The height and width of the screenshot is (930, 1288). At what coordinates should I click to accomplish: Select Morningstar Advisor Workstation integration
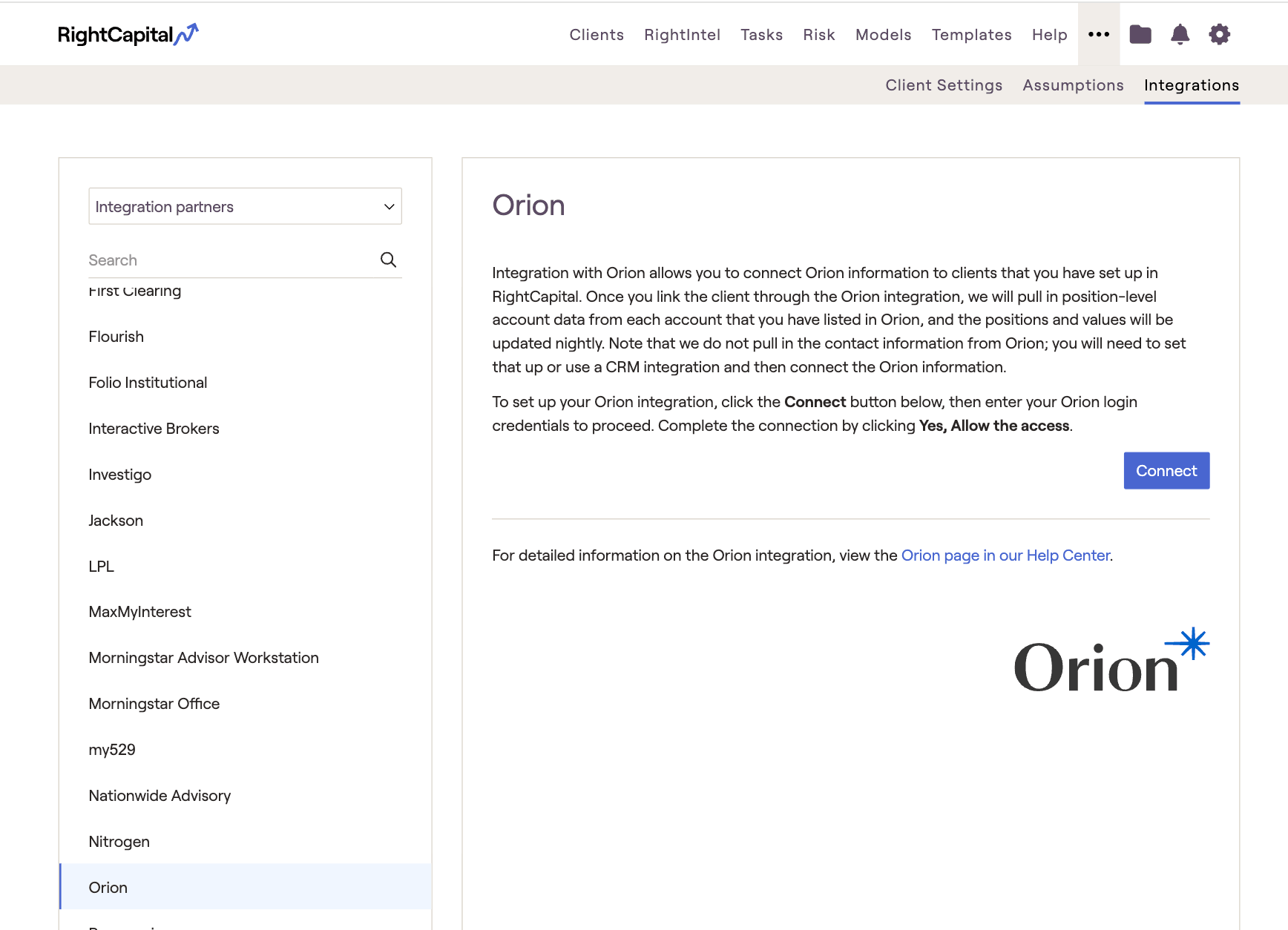[x=203, y=658]
